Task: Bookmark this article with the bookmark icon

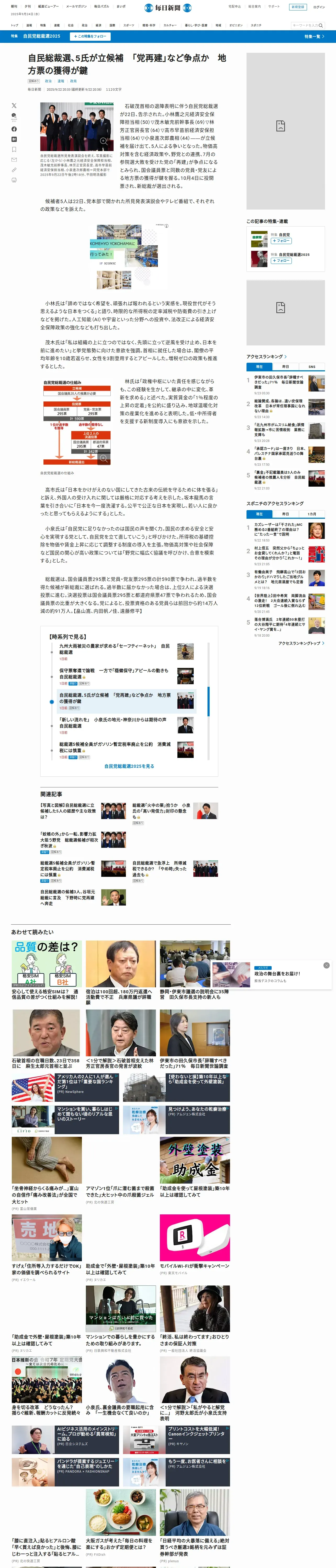Action: pos(14,150)
